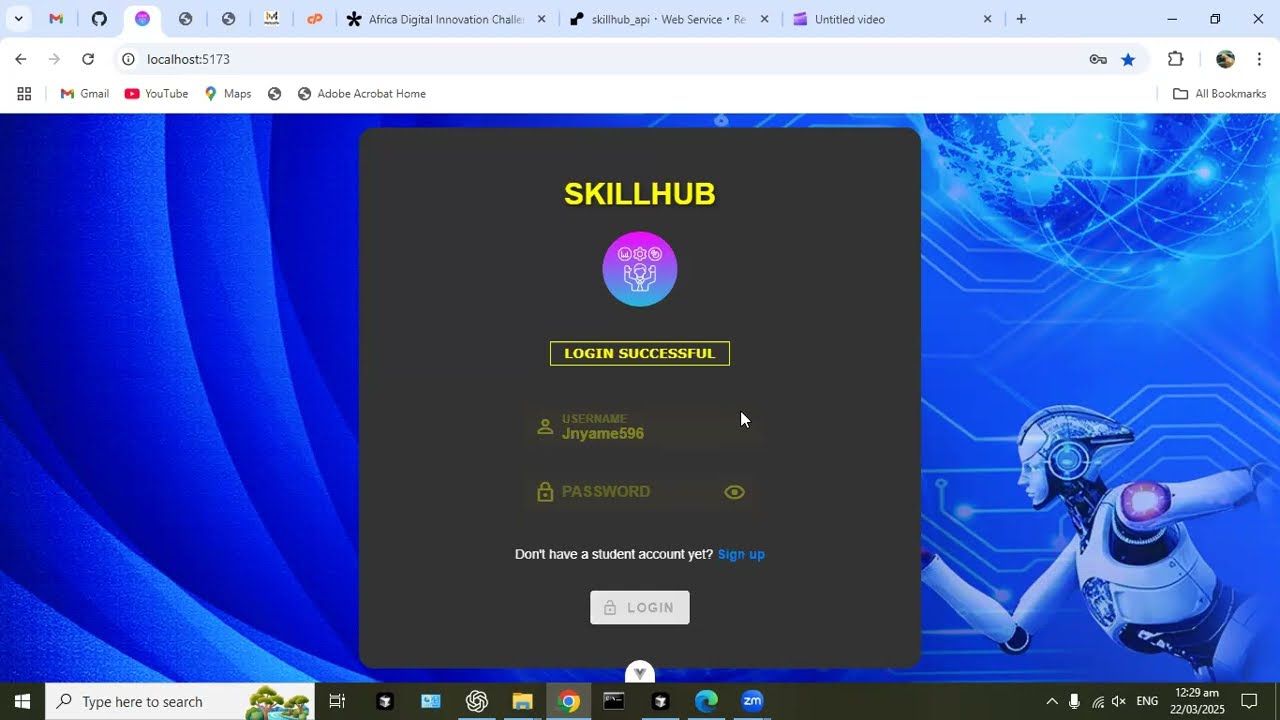
Task: Open the Chrome profile avatar
Action: tap(1225, 59)
